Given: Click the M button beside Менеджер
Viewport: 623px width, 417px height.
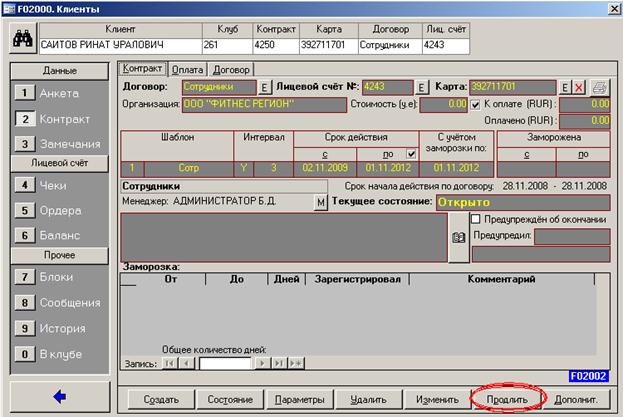Looking at the screenshot, I should point(321,203).
